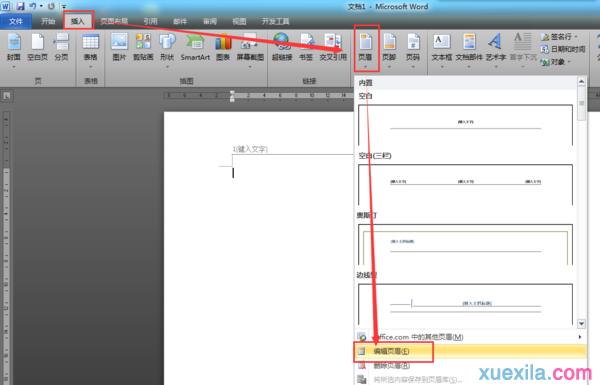Screen dimensions: 600x385
Task: Open the Shapes (形状) gallery
Action: [x=167, y=51]
